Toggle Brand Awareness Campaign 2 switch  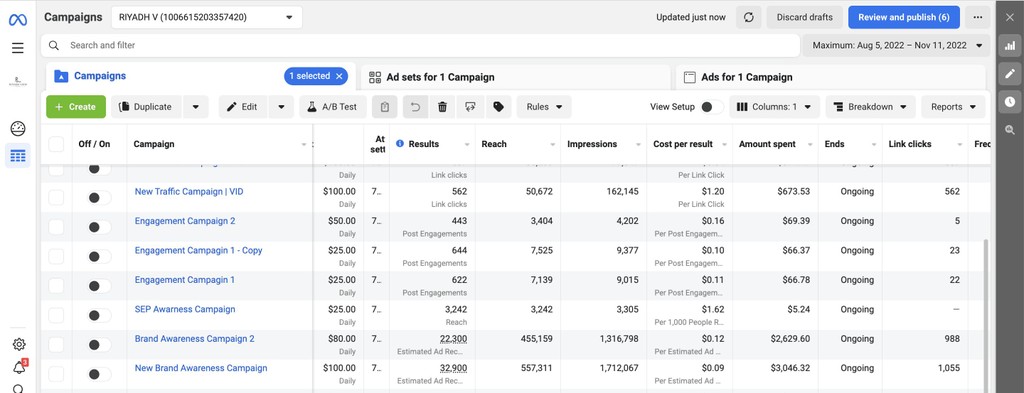coord(99,345)
